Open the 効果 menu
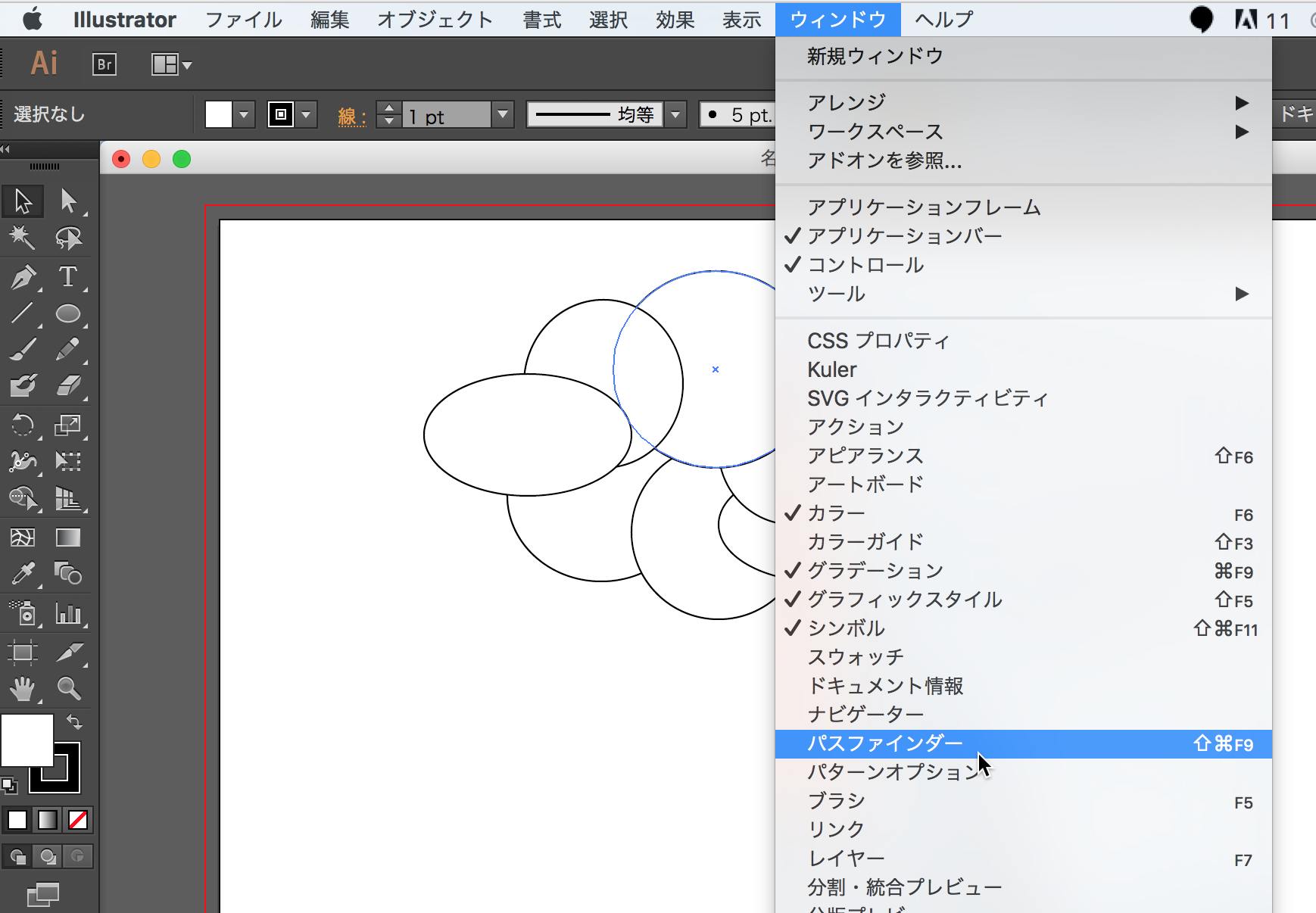 675,20
